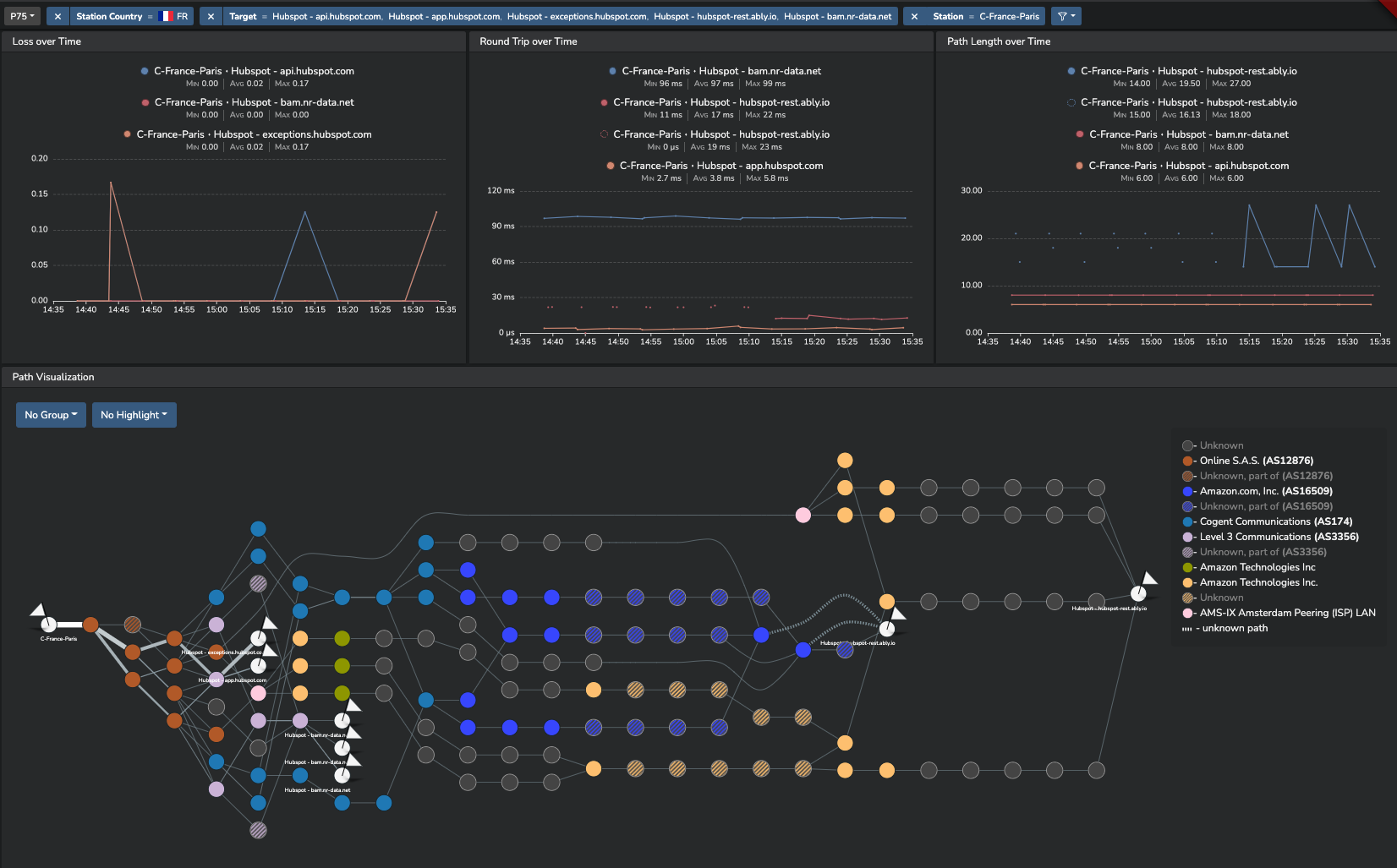This screenshot has height=868, width=1397.
Task: Click the topmost Amazon Technologies orange node
Action: click(x=845, y=460)
